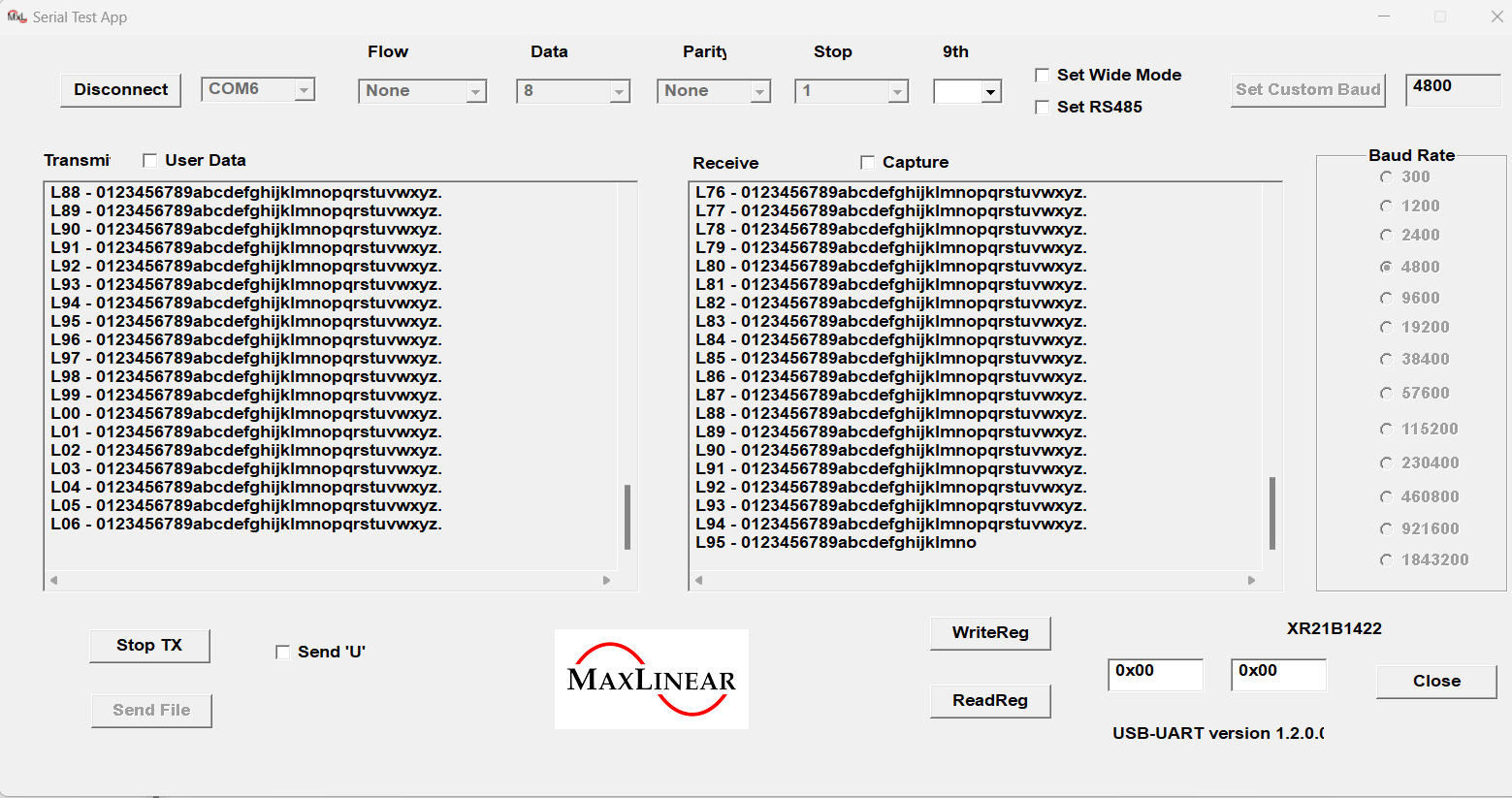Click the custom baud rate field showing 4800
Image resolution: width=1512 pixels, height=798 pixels.
pyautogui.click(x=1452, y=88)
